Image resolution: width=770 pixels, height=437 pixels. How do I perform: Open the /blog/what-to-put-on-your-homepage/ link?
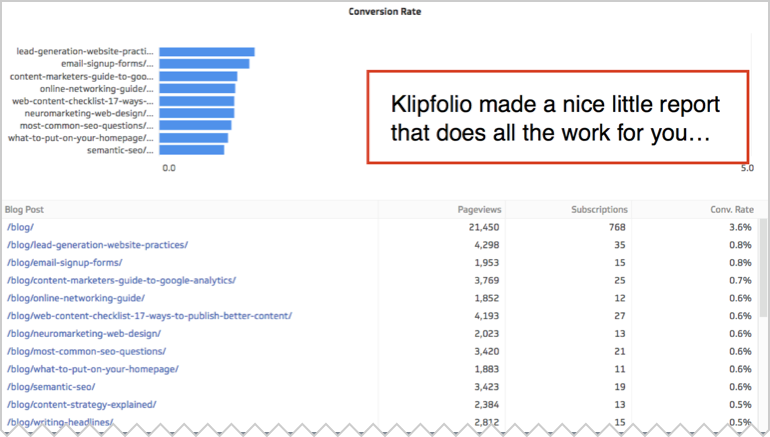[x=92, y=369]
